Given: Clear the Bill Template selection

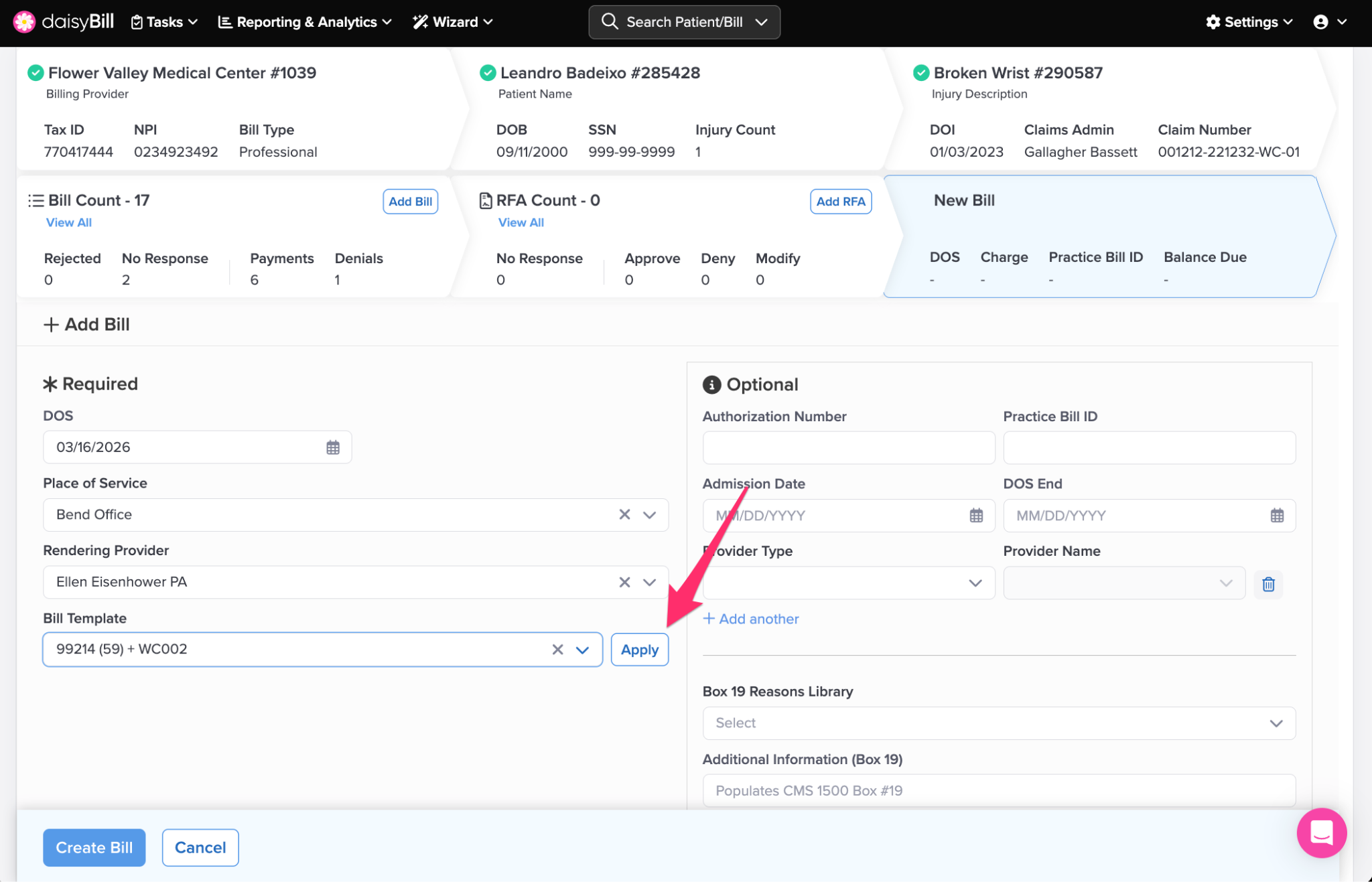Looking at the screenshot, I should pyautogui.click(x=557, y=650).
